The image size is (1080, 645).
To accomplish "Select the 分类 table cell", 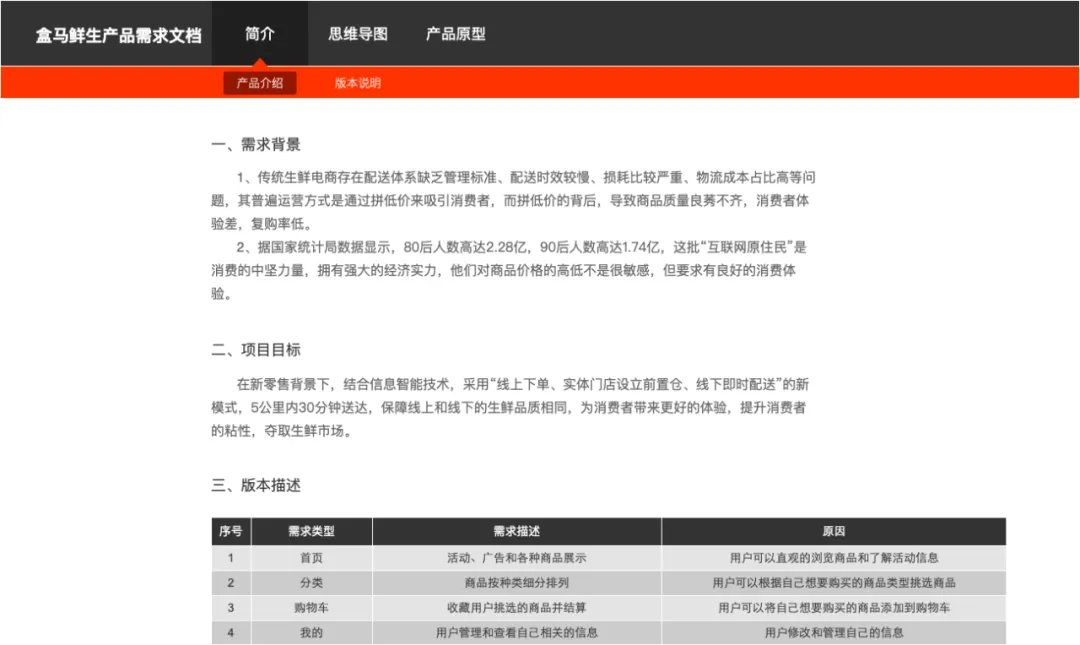I will click(x=311, y=582).
